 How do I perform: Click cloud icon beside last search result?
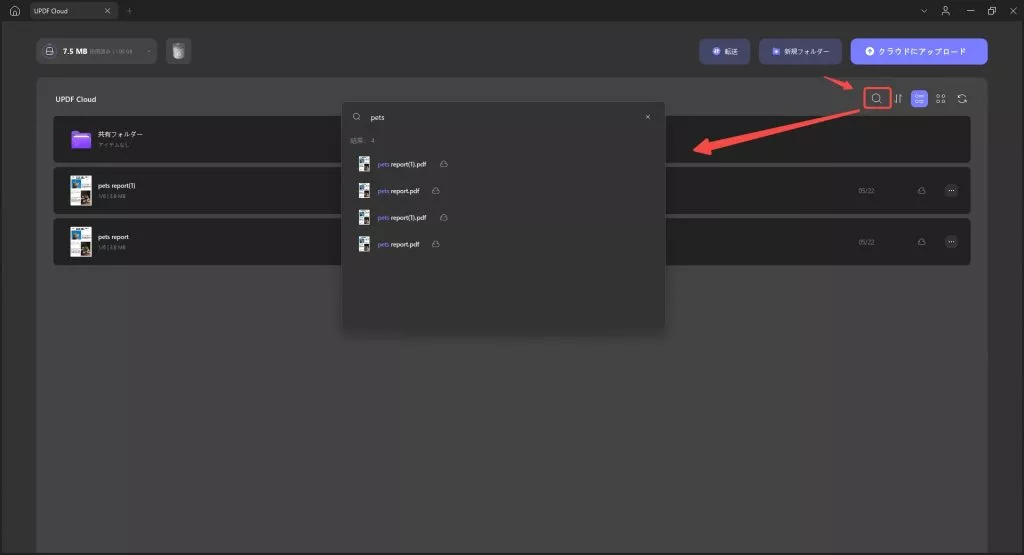click(436, 244)
